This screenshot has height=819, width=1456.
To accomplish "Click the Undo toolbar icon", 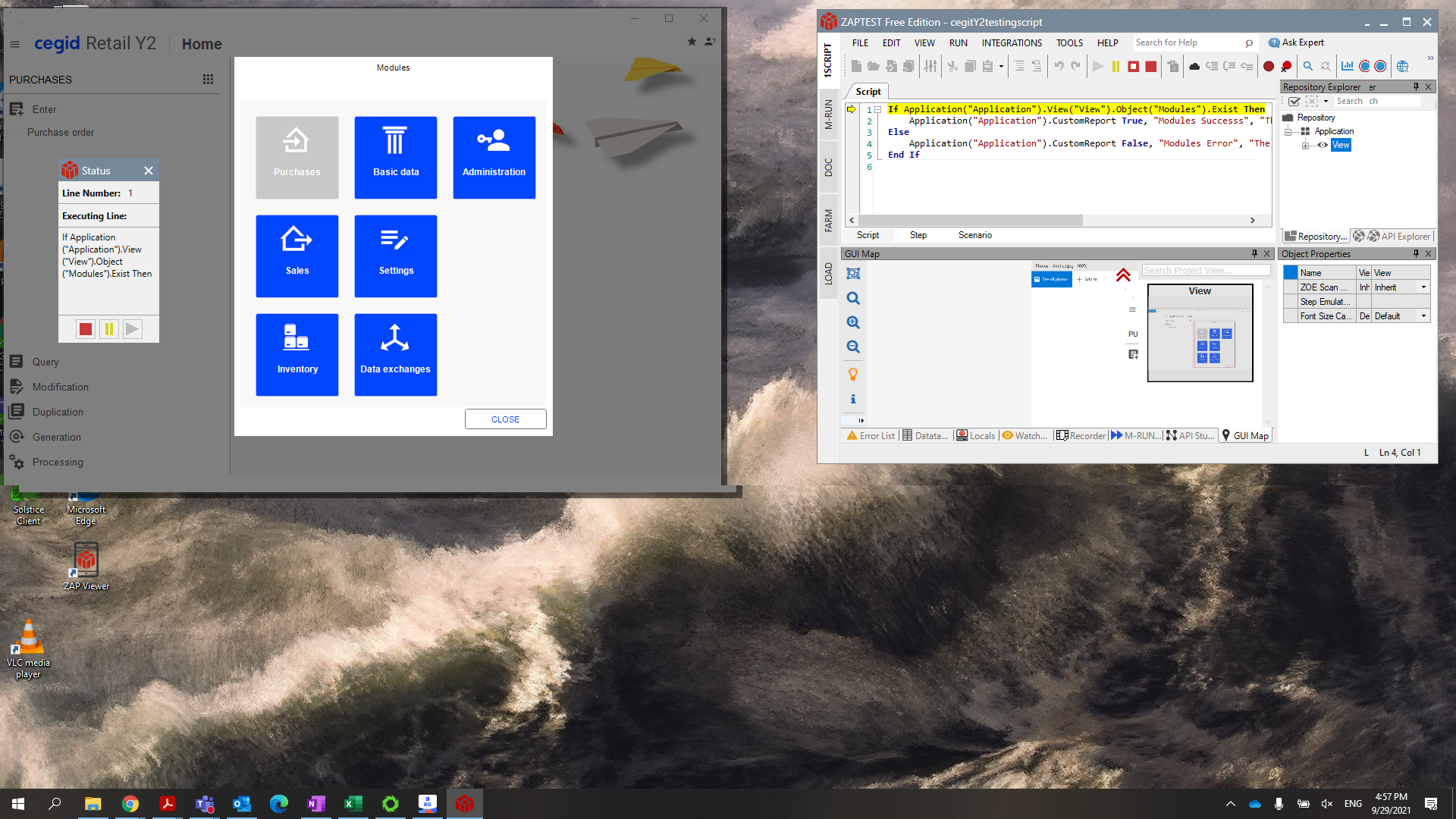I will [1059, 67].
